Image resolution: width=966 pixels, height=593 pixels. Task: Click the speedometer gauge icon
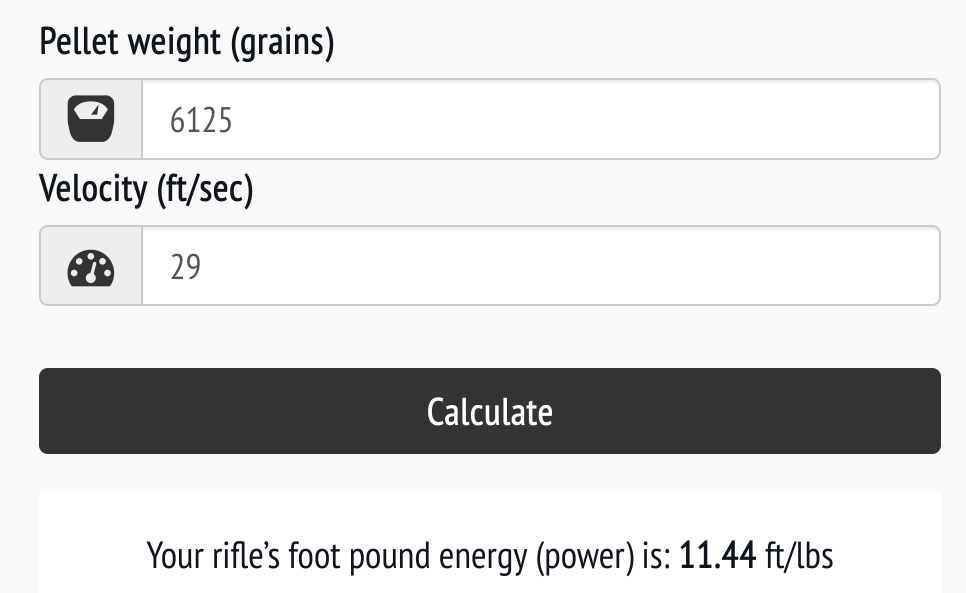91,267
